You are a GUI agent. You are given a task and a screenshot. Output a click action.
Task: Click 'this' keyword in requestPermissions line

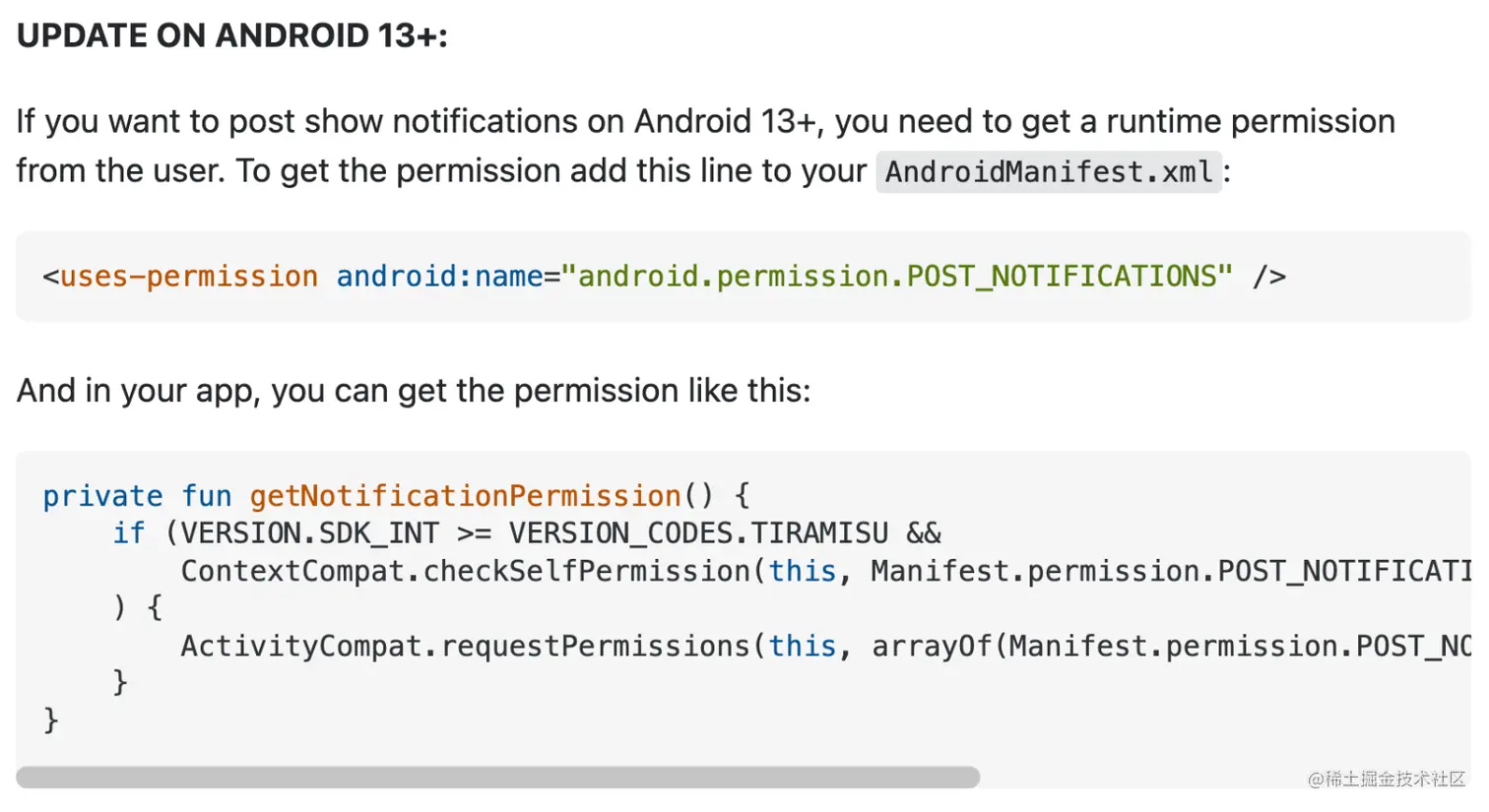coord(803,647)
